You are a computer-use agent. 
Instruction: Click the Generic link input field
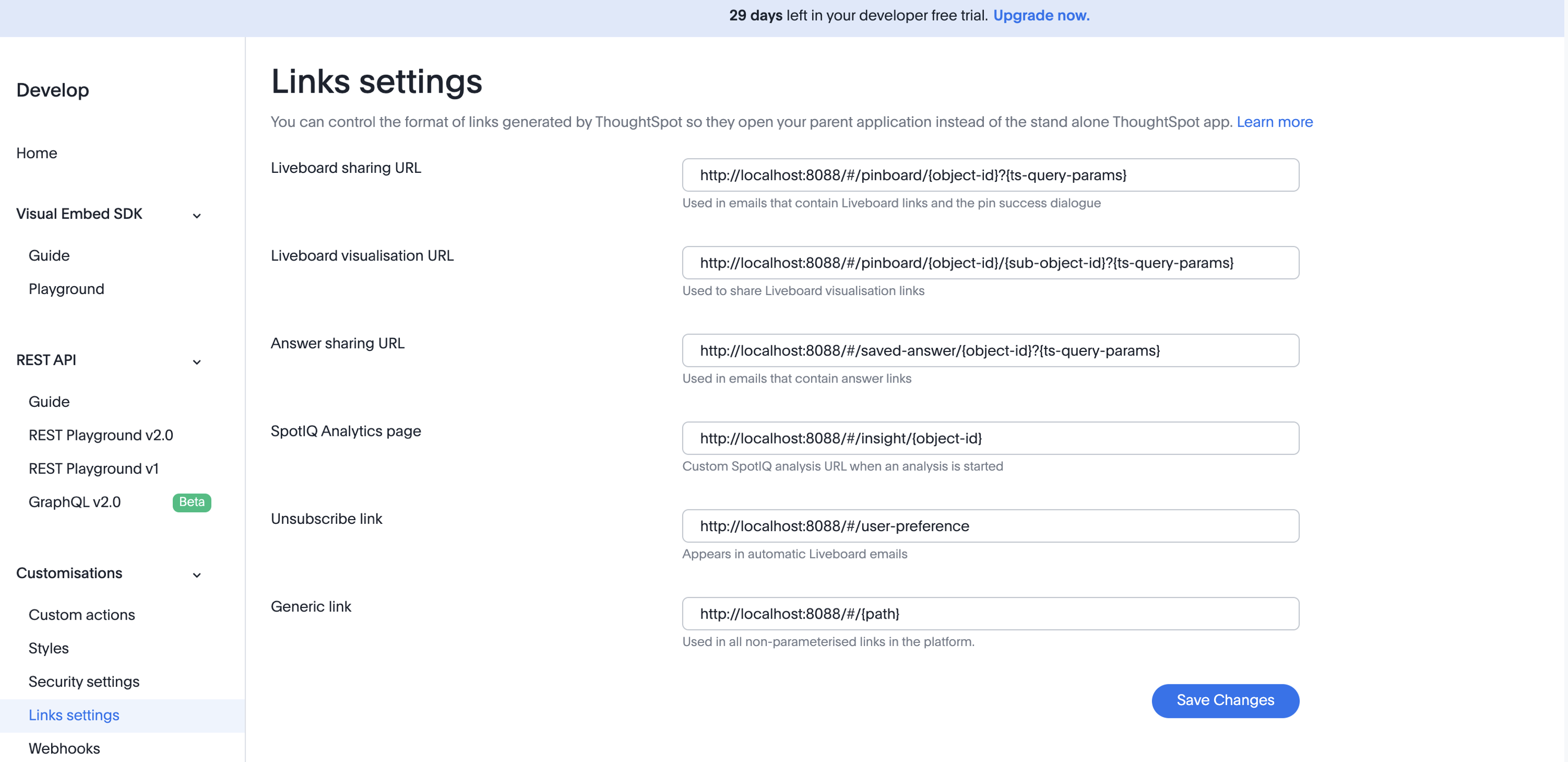point(990,613)
